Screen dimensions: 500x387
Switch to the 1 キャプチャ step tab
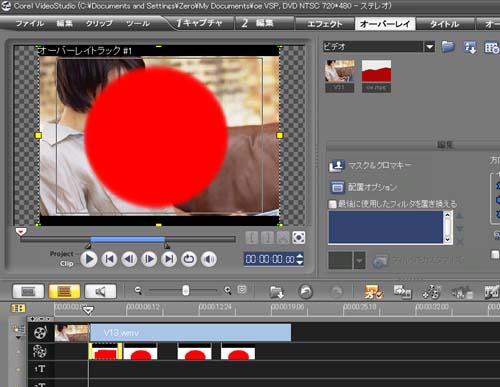coord(199,23)
